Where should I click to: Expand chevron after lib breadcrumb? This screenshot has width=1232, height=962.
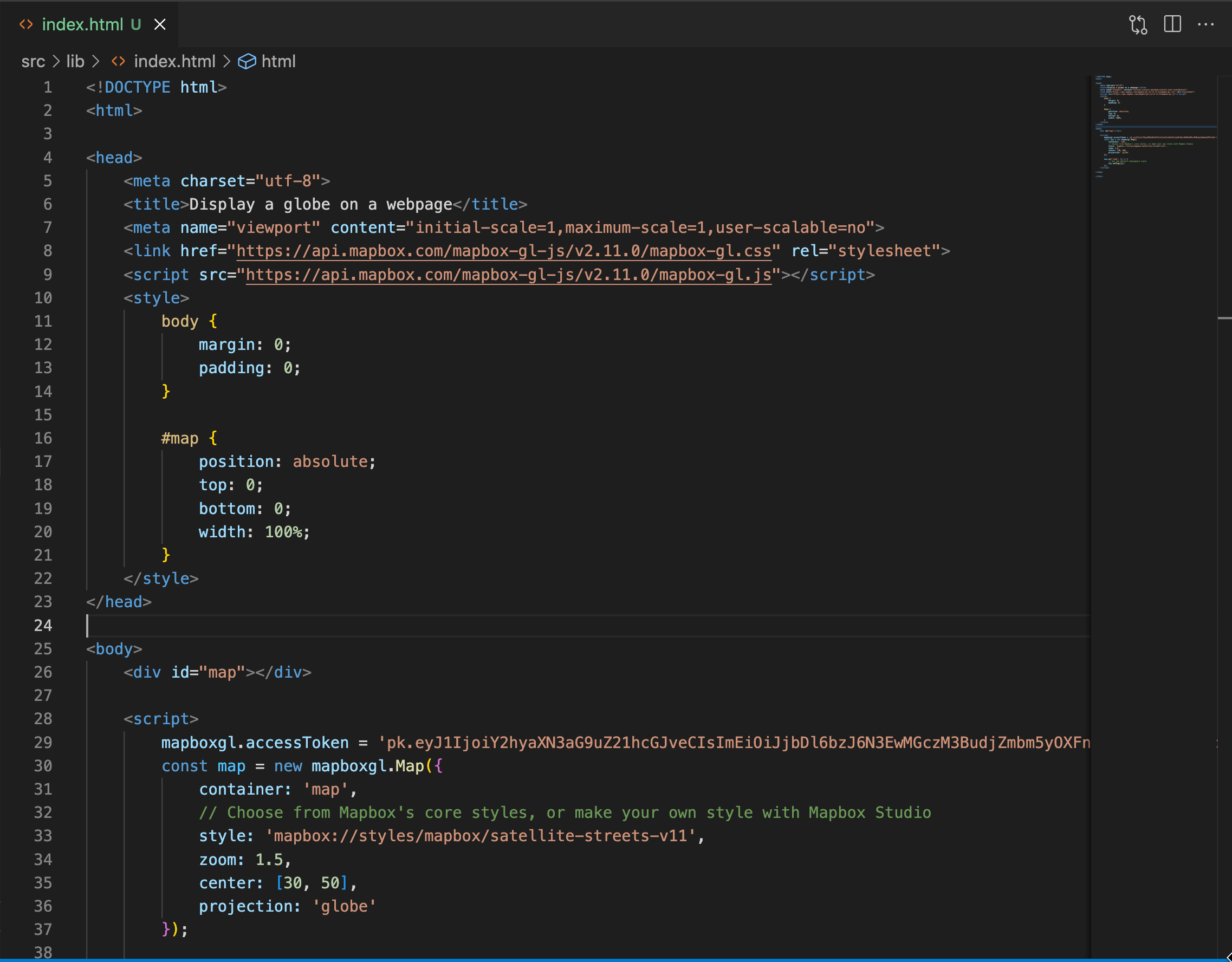[x=96, y=61]
